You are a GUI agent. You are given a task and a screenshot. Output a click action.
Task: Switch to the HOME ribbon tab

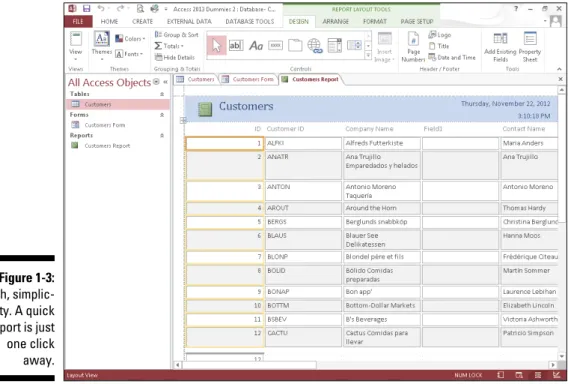click(x=109, y=21)
